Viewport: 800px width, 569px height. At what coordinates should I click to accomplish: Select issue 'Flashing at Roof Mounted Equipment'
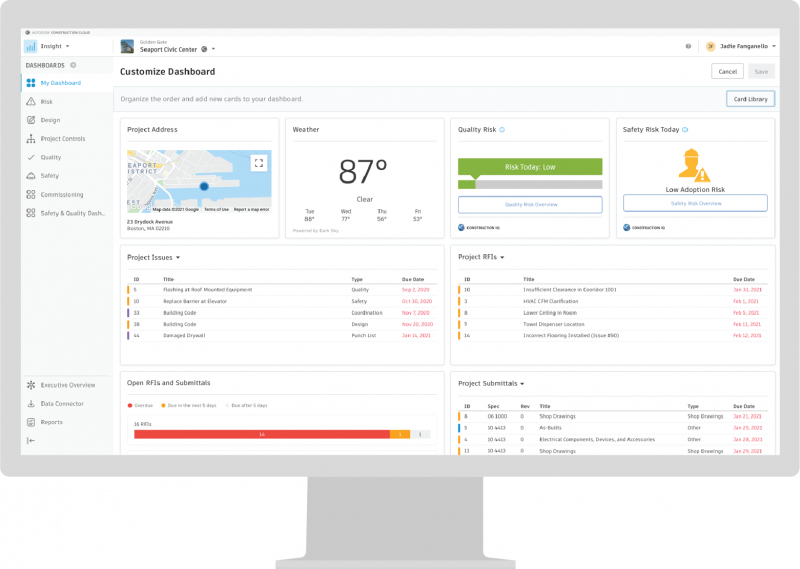pyautogui.click(x=282, y=290)
